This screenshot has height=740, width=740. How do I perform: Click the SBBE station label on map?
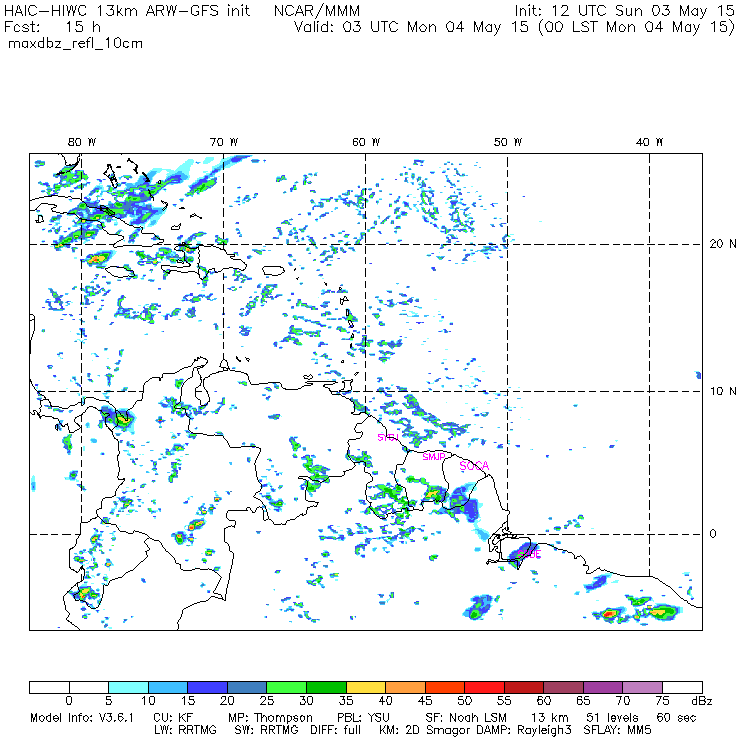[x=529, y=554]
